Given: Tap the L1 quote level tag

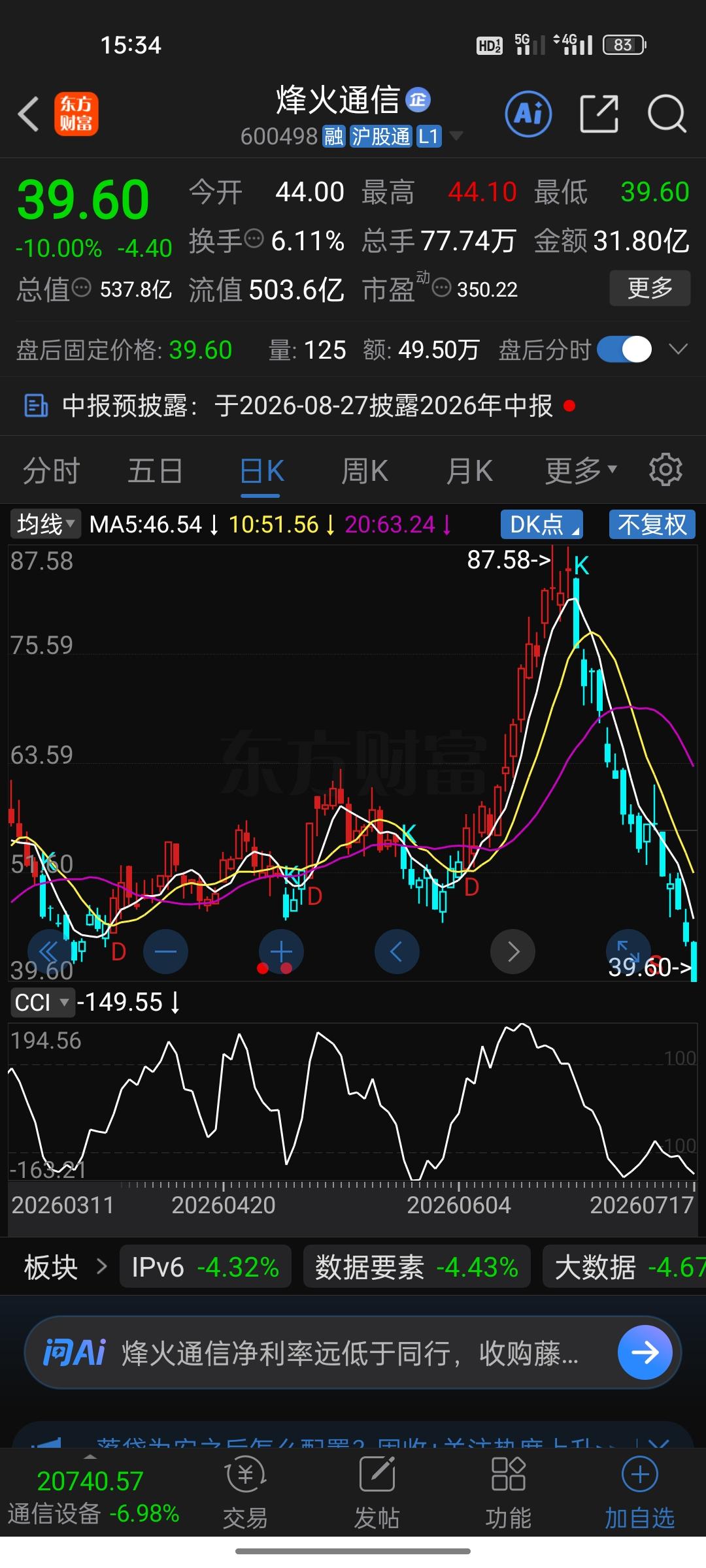Looking at the screenshot, I should tap(429, 137).
